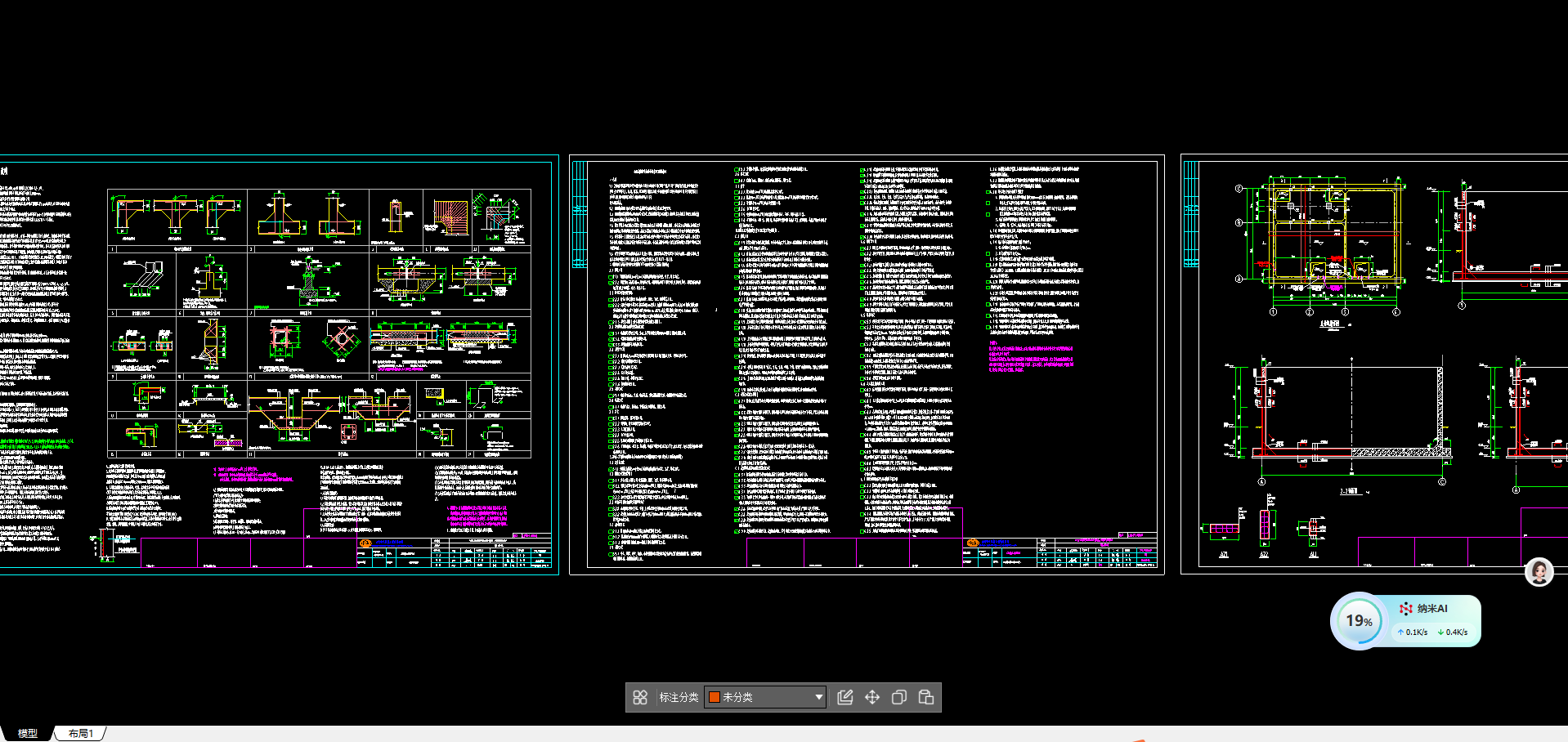
Task: Click the orange logo in middle sheet title block
Action: [973, 543]
